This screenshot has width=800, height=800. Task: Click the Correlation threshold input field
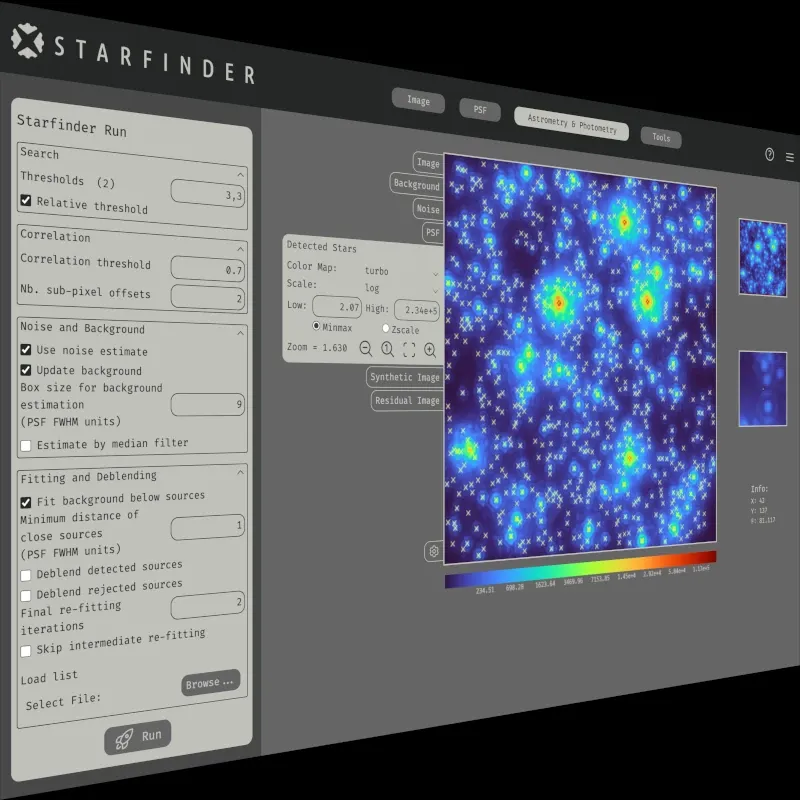pos(208,269)
